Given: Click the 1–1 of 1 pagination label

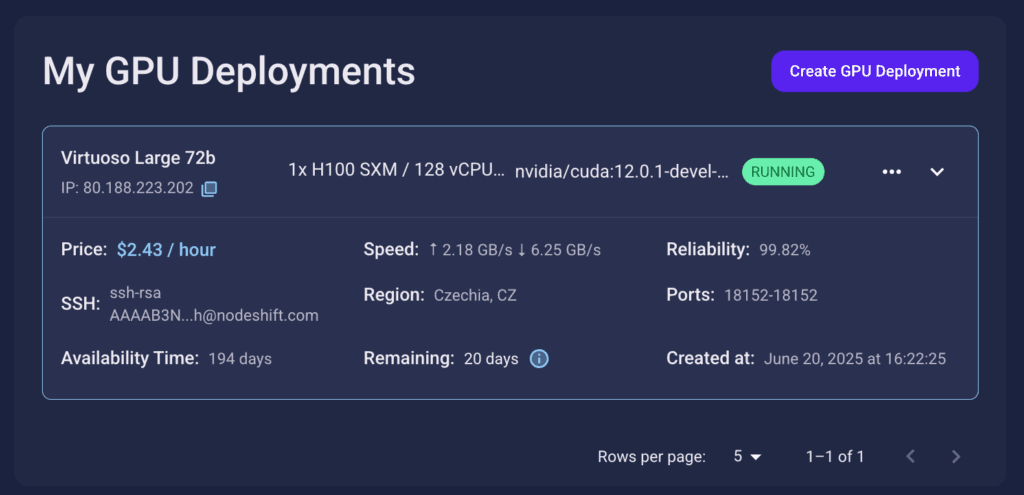Looking at the screenshot, I should (x=835, y=456).
